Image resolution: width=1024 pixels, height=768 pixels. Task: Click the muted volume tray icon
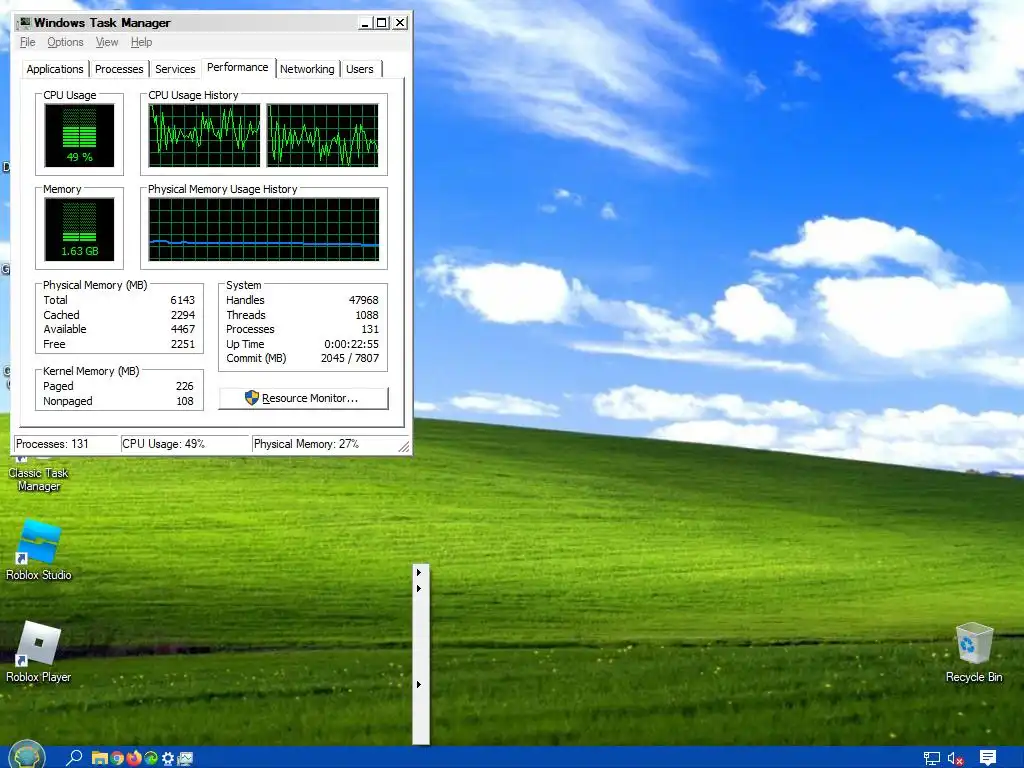click(x=955, y=758)
